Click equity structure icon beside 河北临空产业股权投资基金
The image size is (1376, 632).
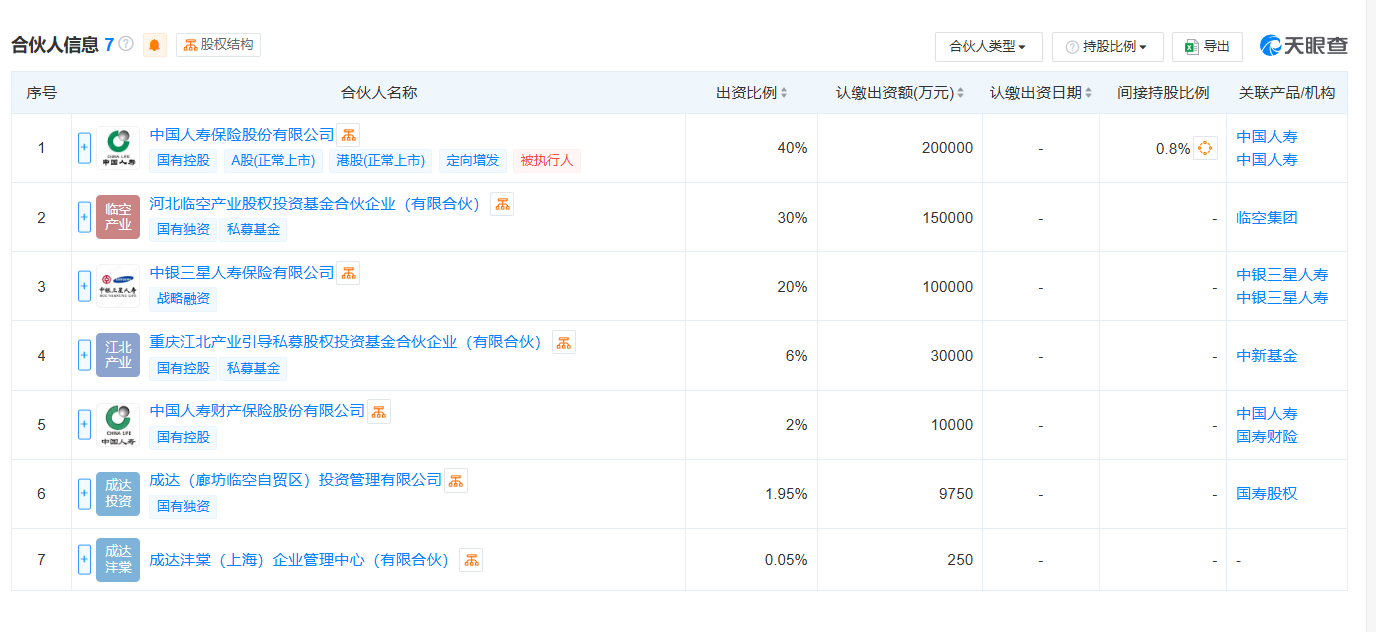(x=502, y=204)
